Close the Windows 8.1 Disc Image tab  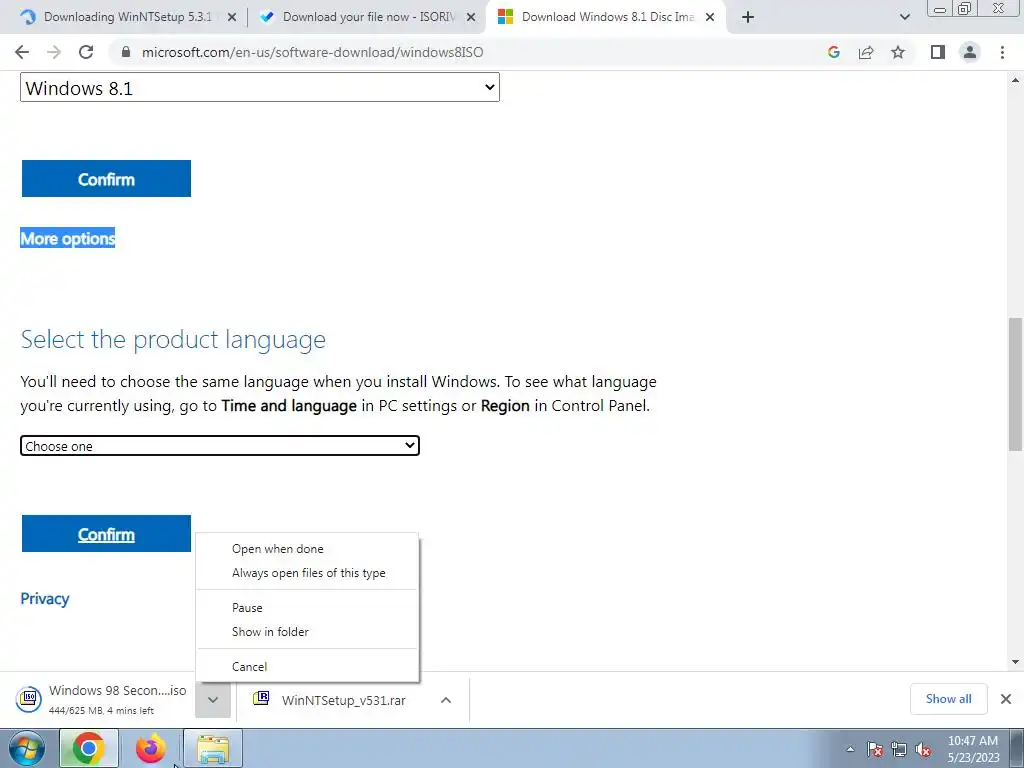click(710, 18)
